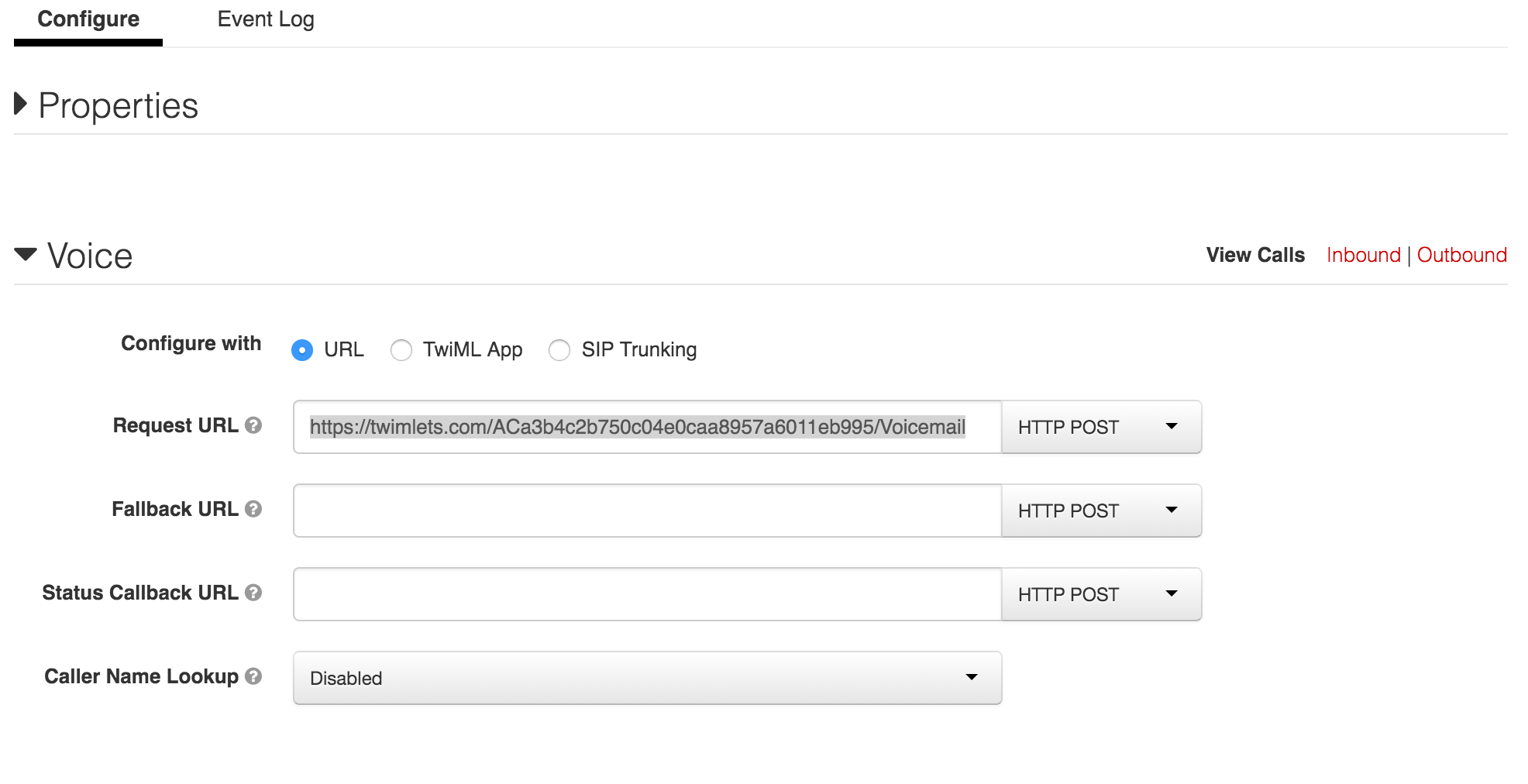1528x784 pixels.
Task: Click help icon beside Caller Name Lookup
Action: tap(253, 676)
